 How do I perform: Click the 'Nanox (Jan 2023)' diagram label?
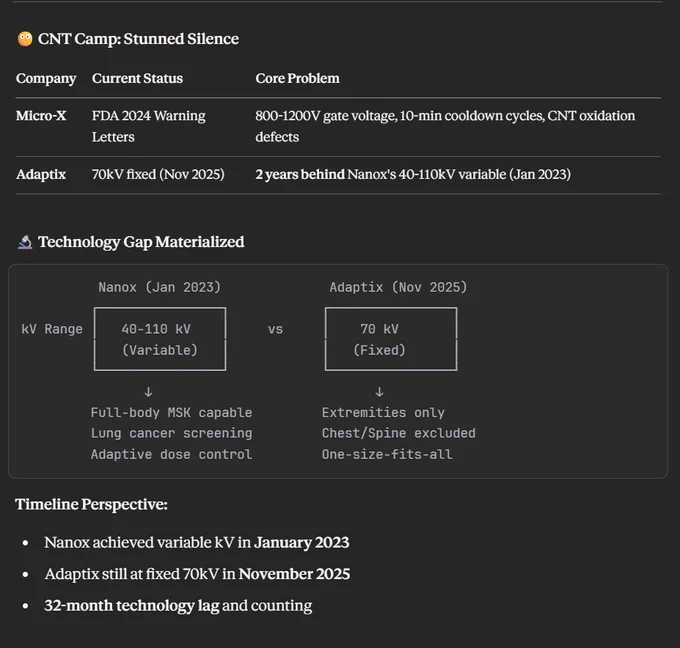pyautogui.click(x=160, y=287)
